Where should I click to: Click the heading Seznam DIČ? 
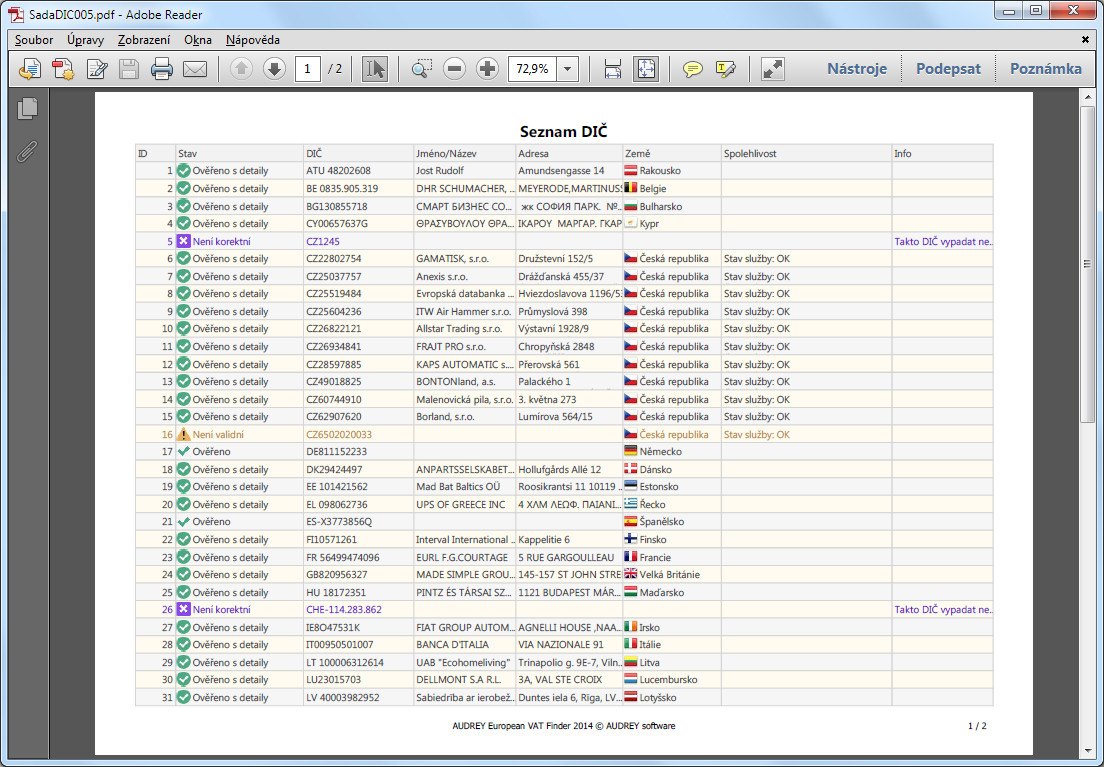tap(563, 132)
